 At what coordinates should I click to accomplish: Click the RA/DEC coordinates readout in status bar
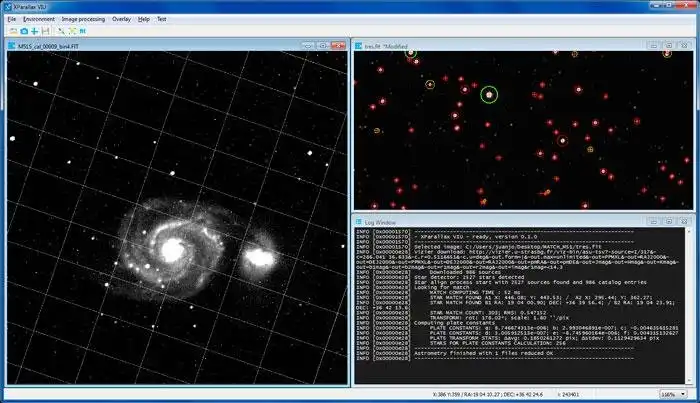[488, 395]
